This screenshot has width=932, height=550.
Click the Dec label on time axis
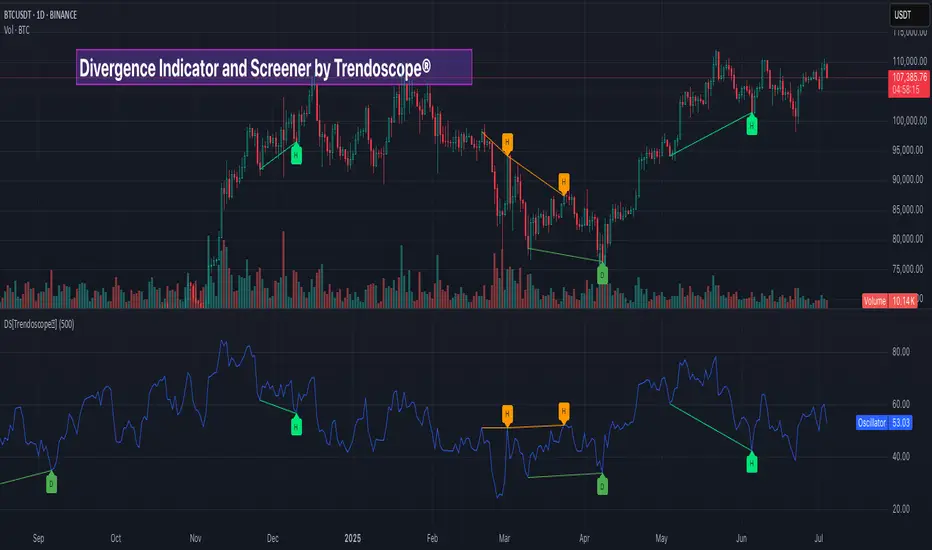273,538
